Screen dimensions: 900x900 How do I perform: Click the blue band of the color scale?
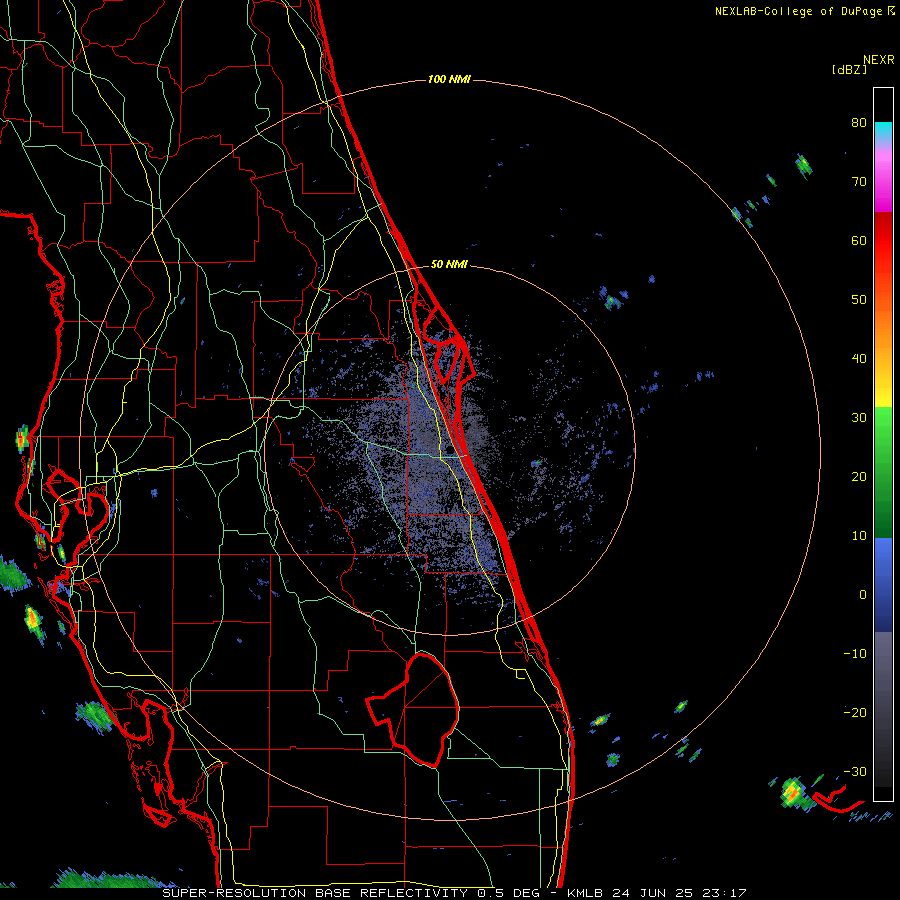coord(883,585)
